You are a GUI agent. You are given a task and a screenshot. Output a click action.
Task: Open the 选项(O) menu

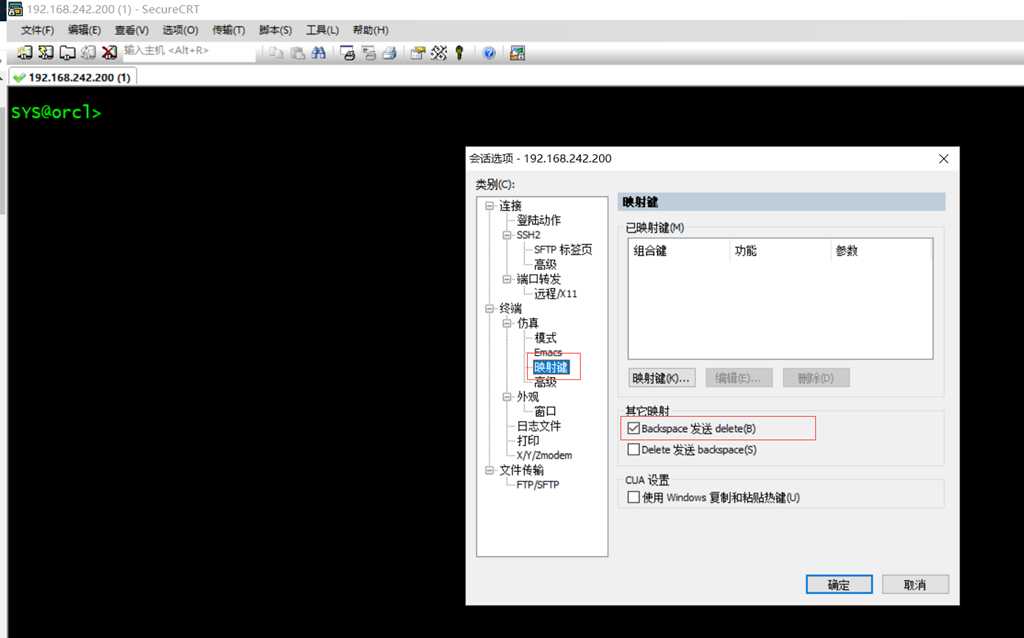[180, 30]
